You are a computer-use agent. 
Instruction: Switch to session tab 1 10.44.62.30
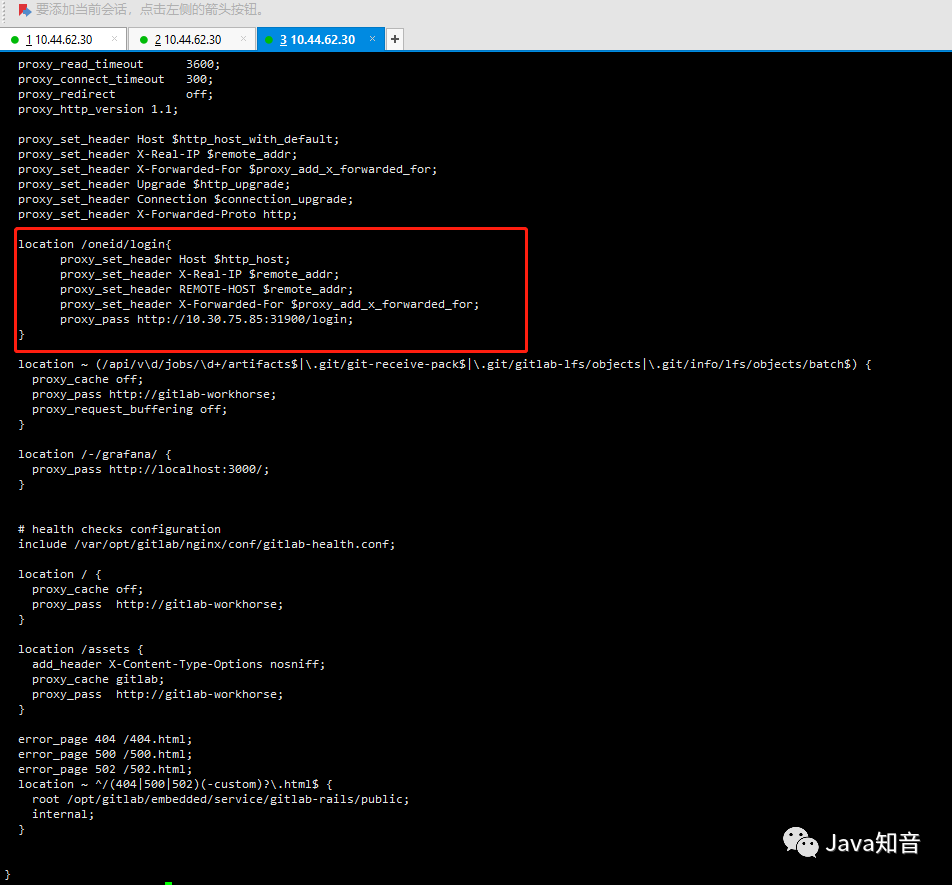coord(59,39)
